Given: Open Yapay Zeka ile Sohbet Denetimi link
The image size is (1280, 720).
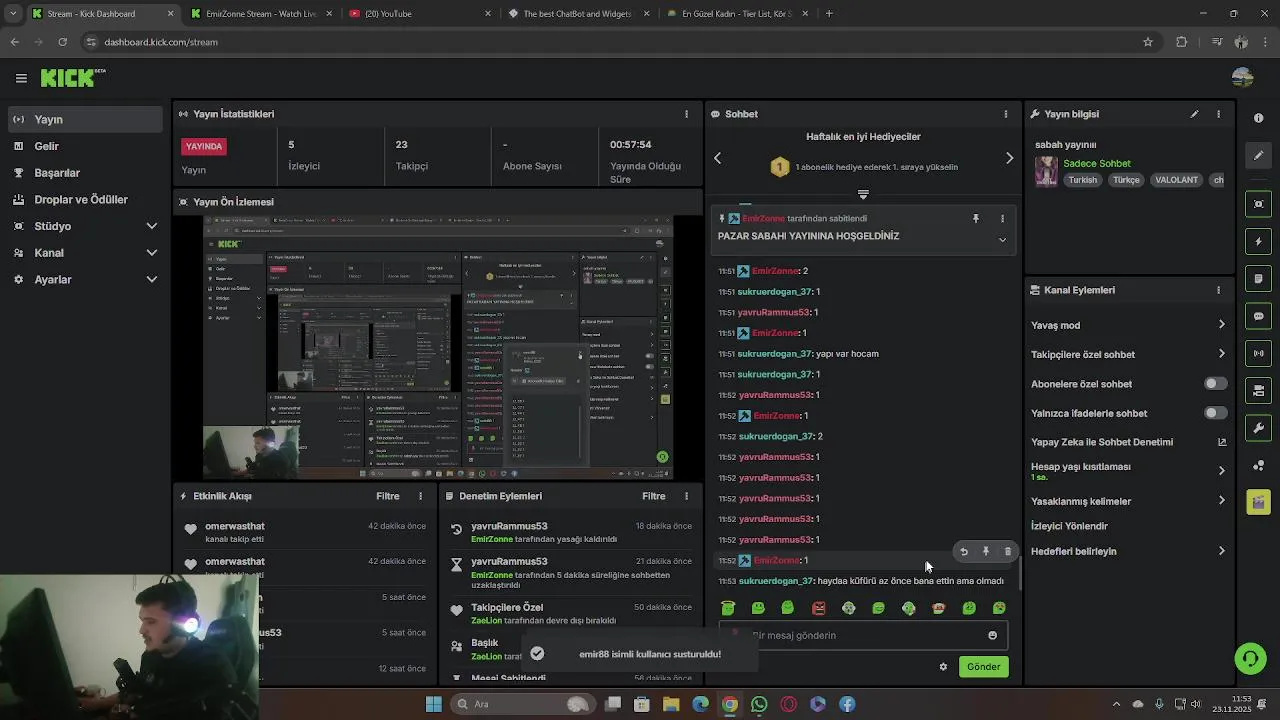Looking at the screenshot, I should [x=1128, y=442].
